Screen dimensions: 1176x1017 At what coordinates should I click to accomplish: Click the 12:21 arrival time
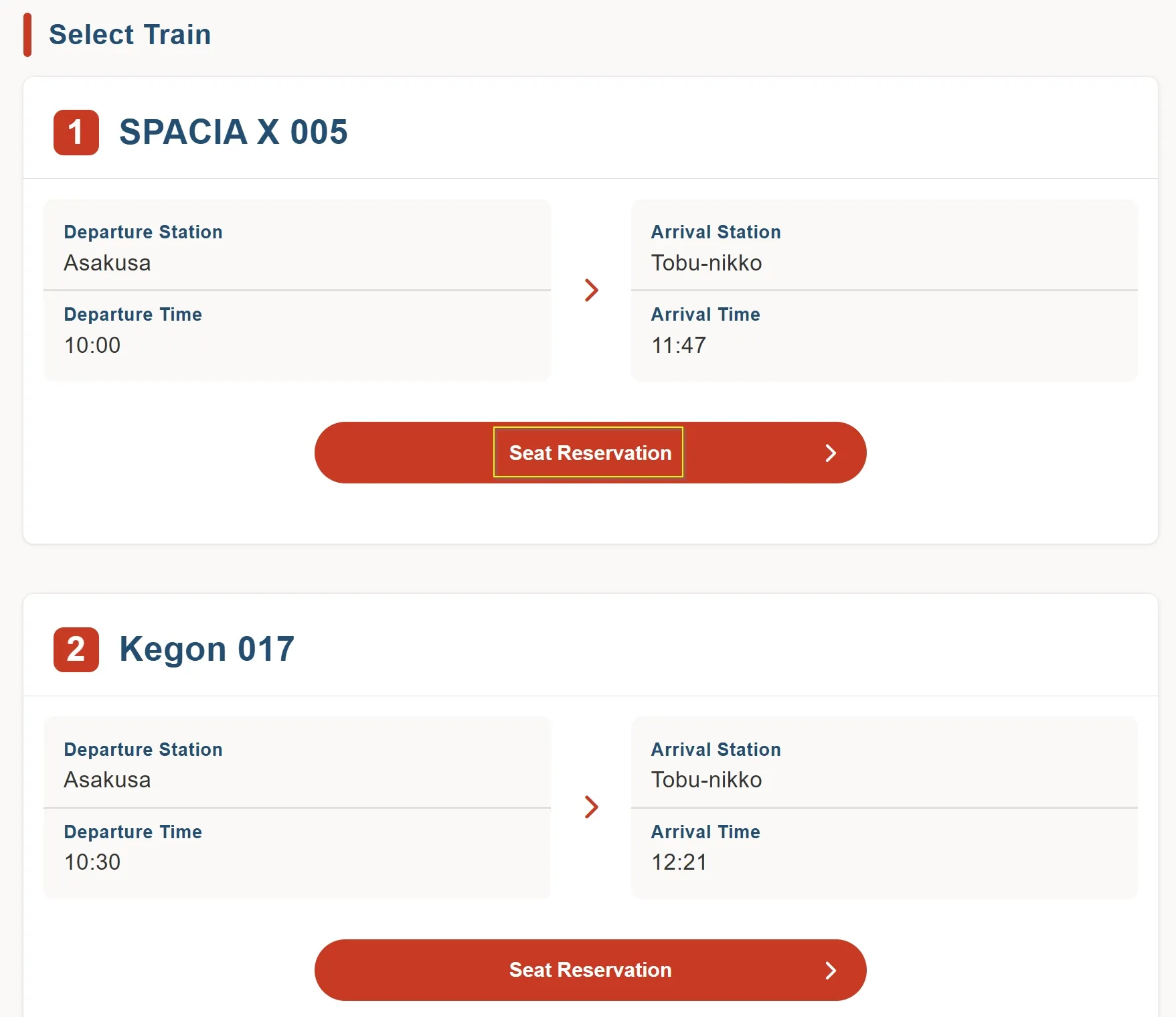679,862
